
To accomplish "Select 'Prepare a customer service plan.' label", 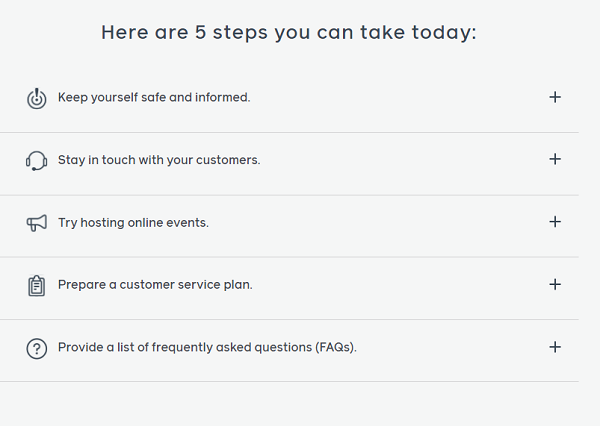I will point(155,285).
